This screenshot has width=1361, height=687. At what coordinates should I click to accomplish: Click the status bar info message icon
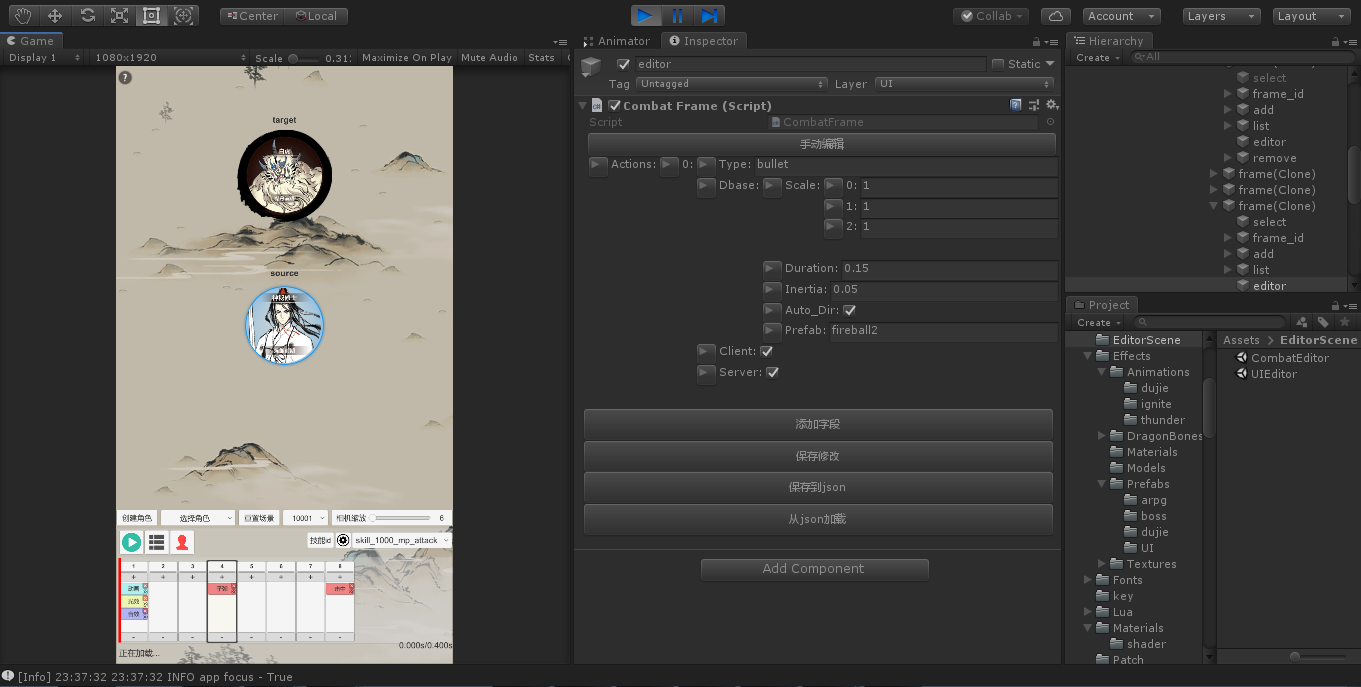click(x=8, y=676)
